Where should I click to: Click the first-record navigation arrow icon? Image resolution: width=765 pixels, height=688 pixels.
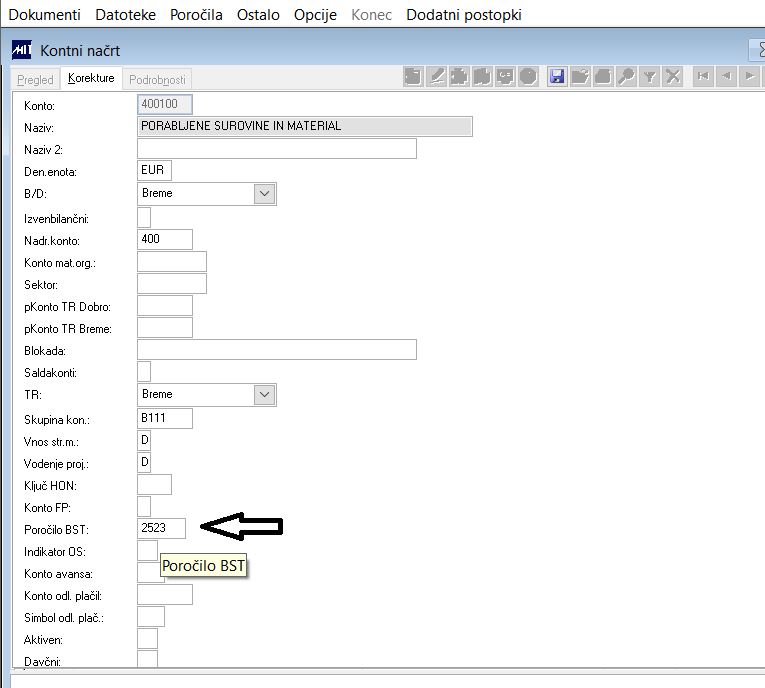point(703,77)
